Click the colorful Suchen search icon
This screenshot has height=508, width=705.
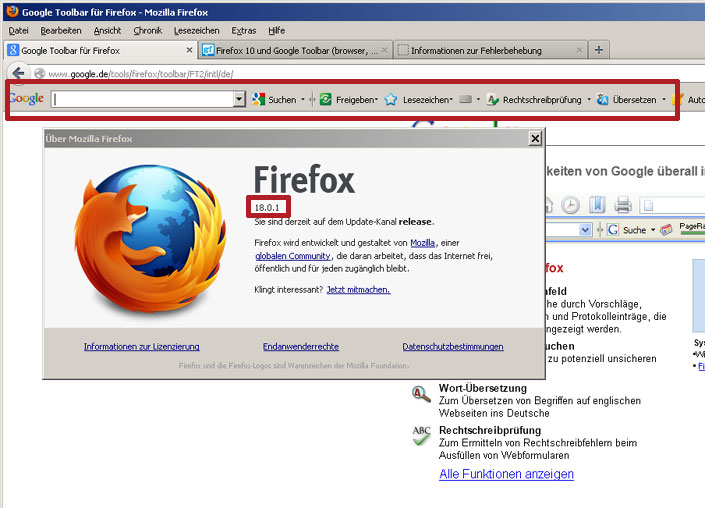click(259, 99)
